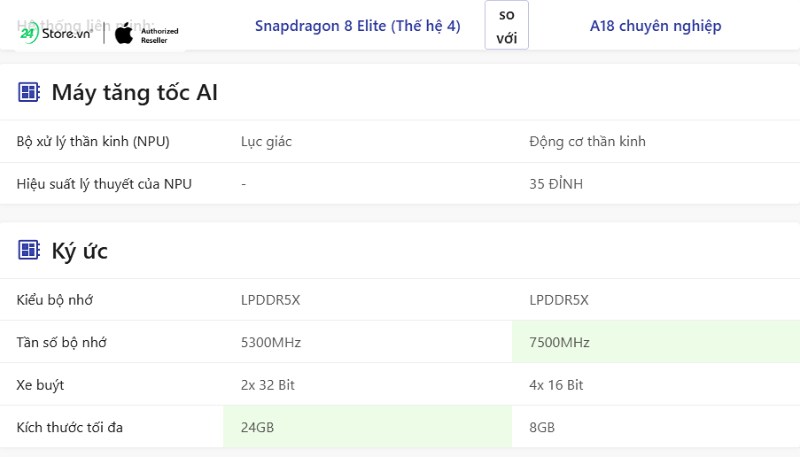Viewport: 800px width, 457px height.
Task: Click the 'Tần số bộ nhớ' label
Action: coord(61,342)
